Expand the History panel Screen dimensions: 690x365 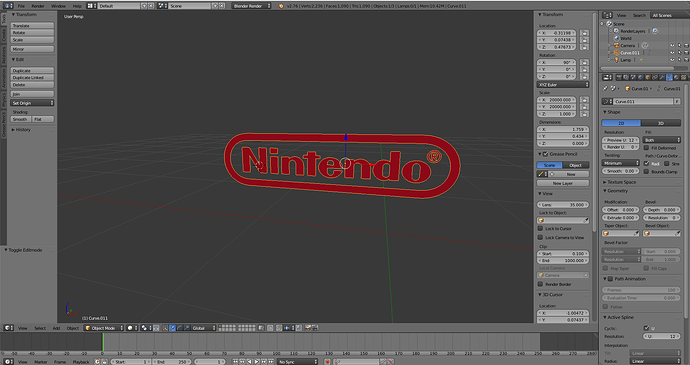point(22,129)
